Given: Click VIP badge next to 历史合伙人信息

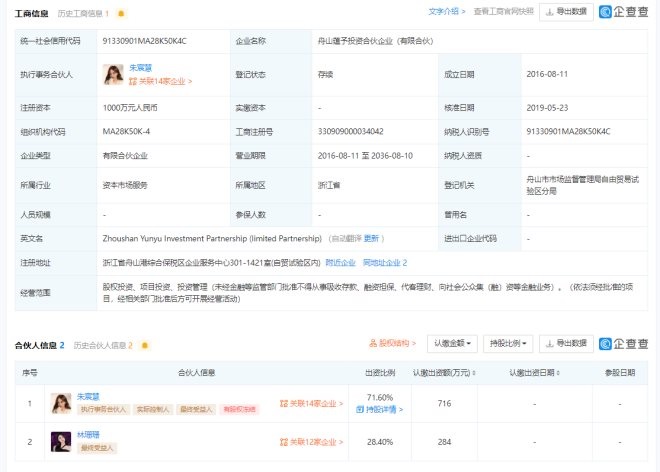Looking at the screenshot, I should pos(144,344).
